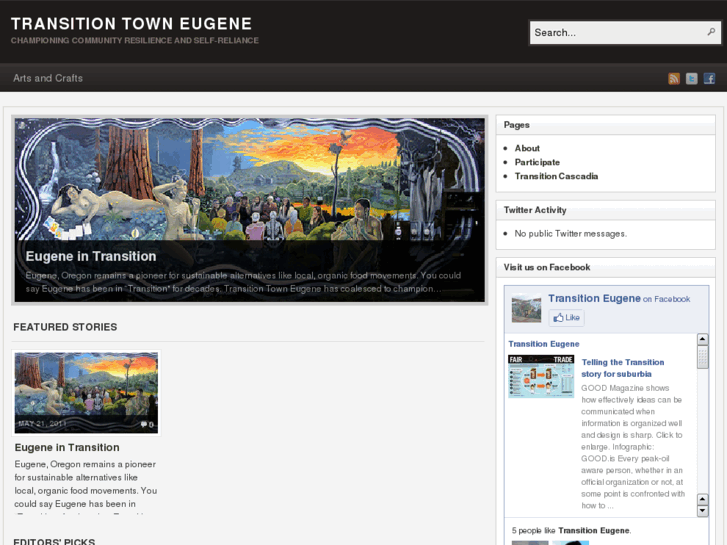Open the large Eugene in Transition slider heading
727x545 pixels.
point(91,256)
